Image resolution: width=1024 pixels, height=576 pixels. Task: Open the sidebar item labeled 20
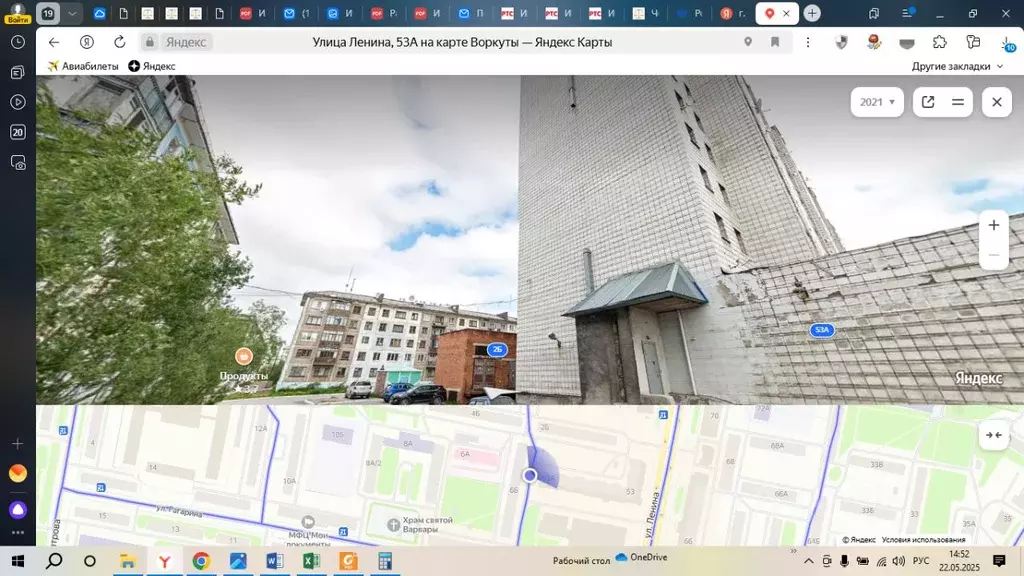click(x=18, y=132)
